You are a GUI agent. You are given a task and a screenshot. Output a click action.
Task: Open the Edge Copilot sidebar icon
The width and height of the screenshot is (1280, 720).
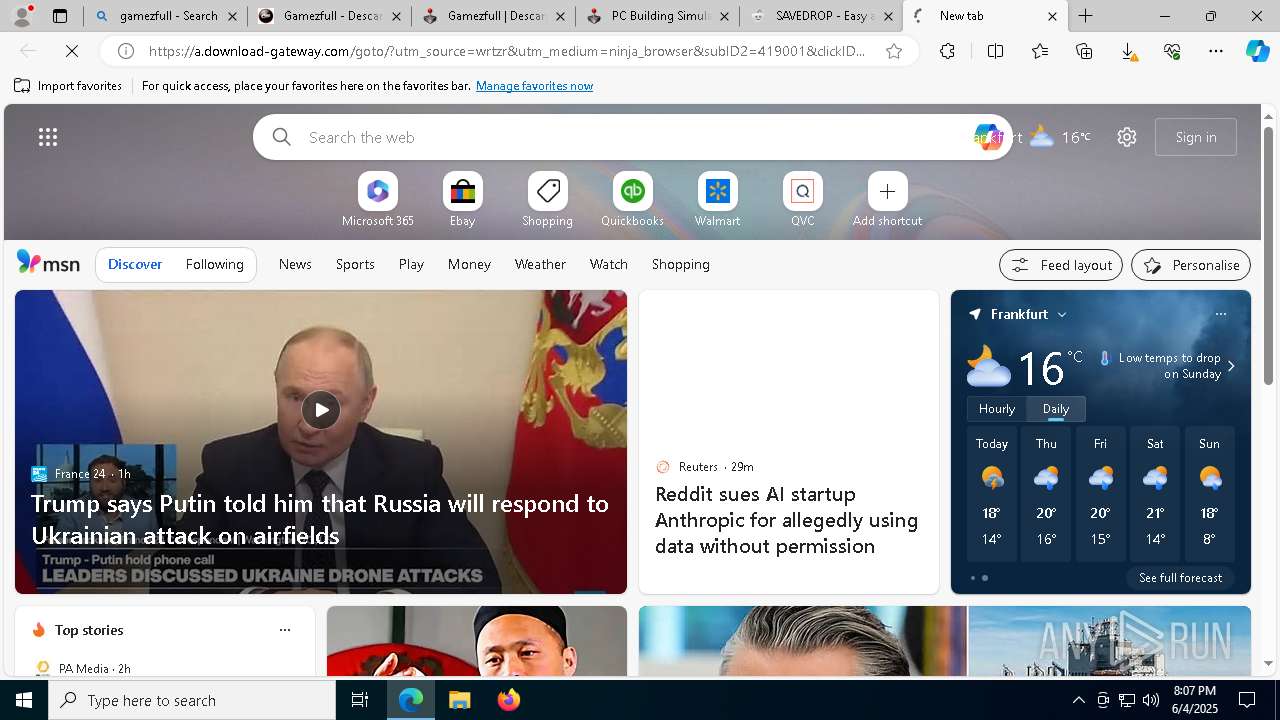point(1257,51)
